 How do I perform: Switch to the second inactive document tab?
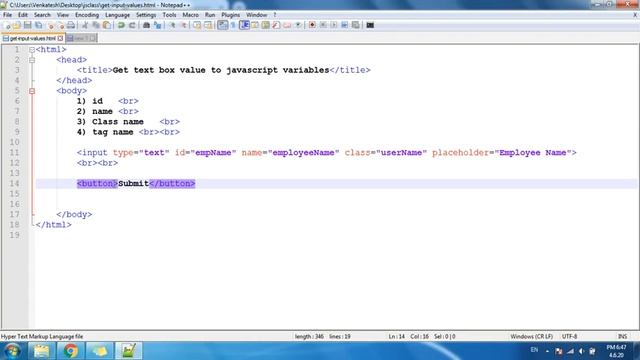(x=81, y=38)
